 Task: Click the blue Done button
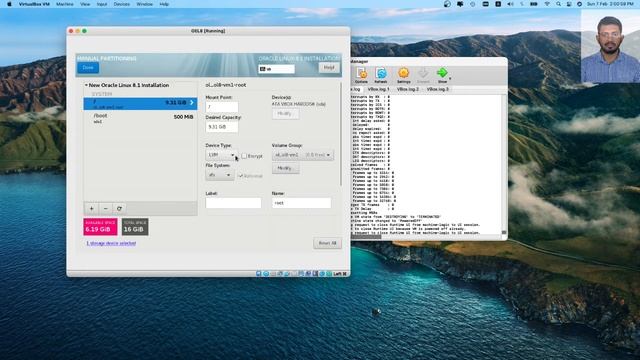[88, 68]
